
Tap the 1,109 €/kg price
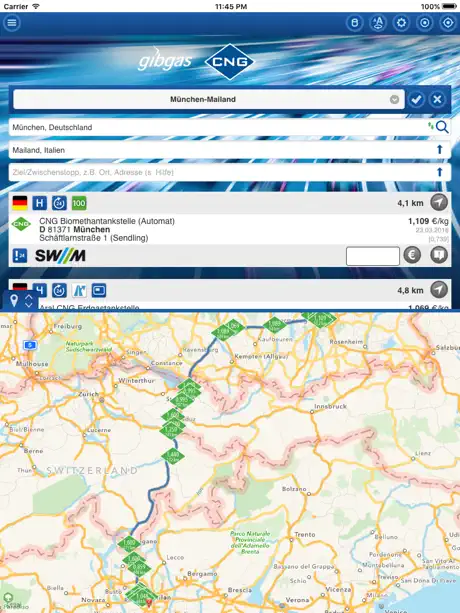[428, 221]
